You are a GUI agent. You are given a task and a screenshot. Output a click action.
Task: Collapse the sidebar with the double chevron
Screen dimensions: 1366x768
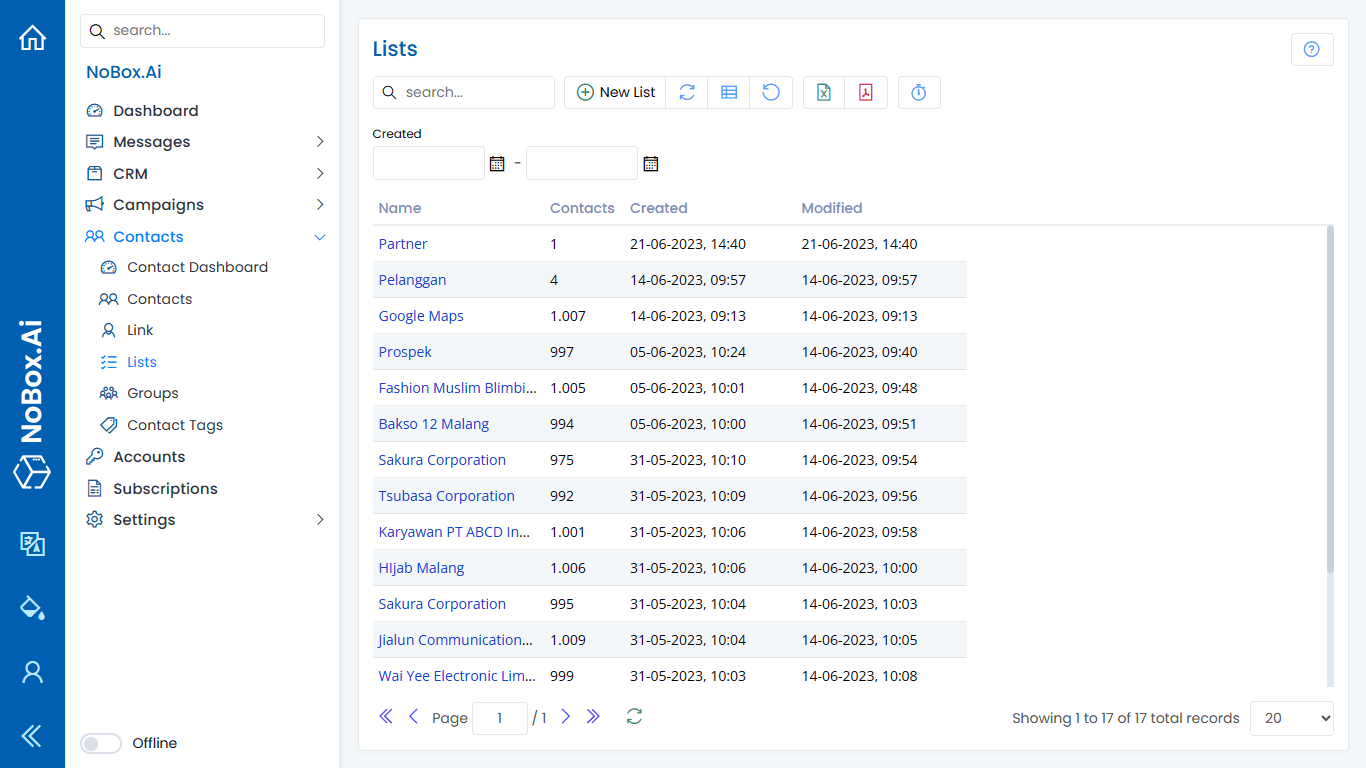pyautogui.click(x=32, y=736)
